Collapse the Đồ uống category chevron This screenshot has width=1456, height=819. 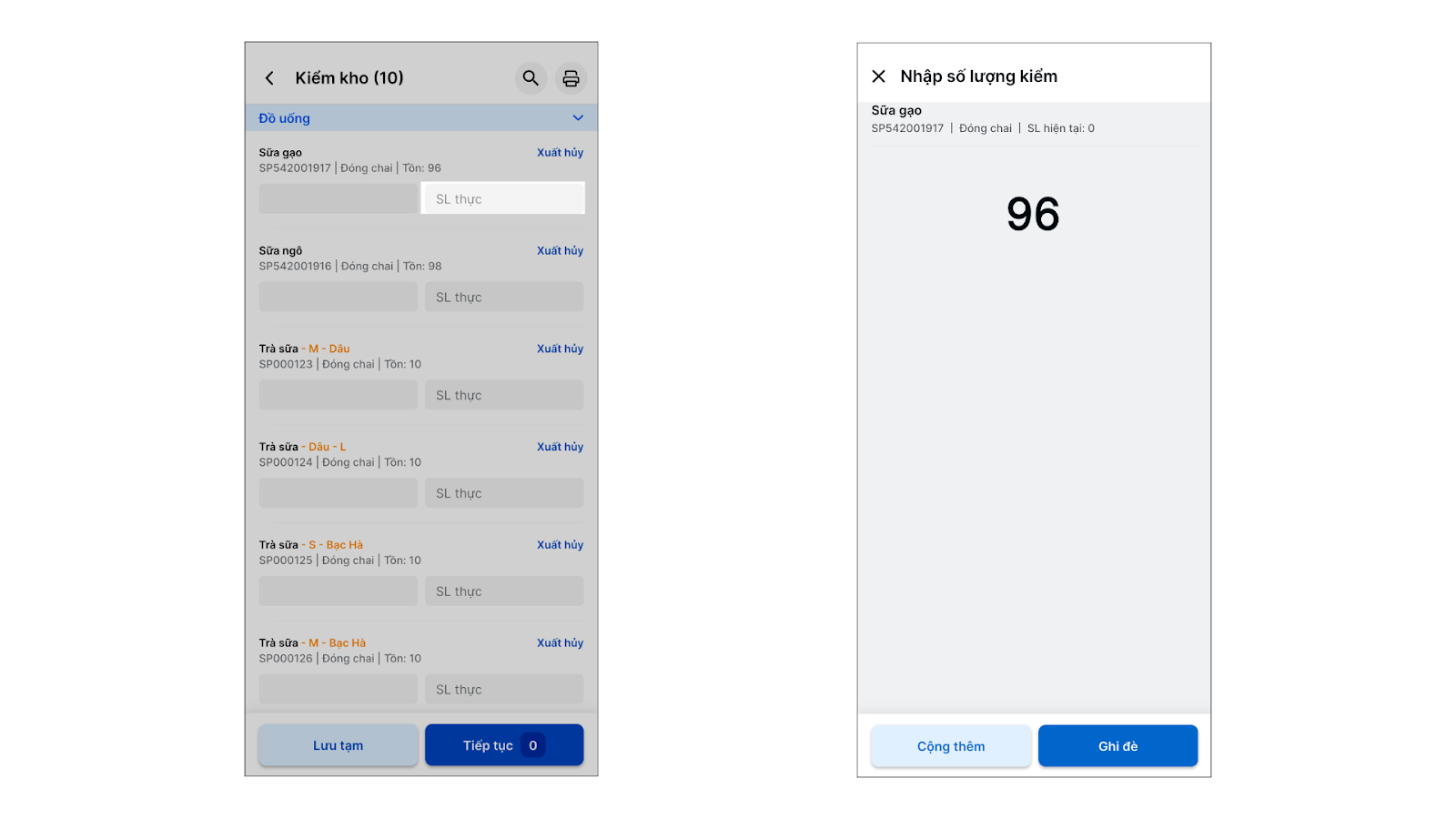[578, 118]
